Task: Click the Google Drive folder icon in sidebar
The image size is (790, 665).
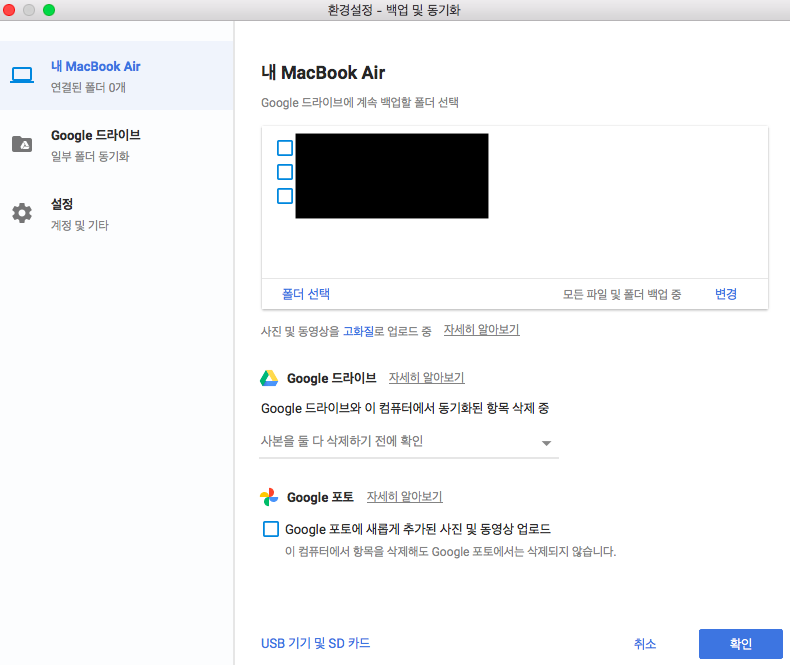Action: [22, 144]
